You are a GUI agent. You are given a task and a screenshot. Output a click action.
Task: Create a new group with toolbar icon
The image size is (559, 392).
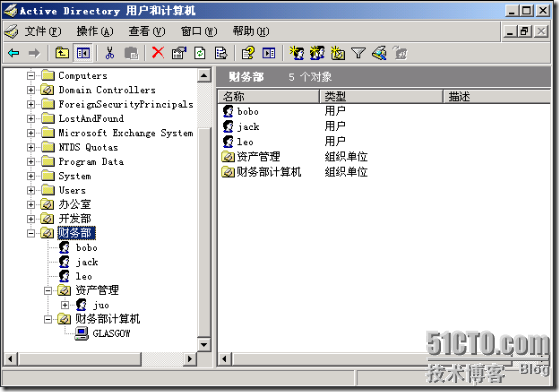pos(317,53)
